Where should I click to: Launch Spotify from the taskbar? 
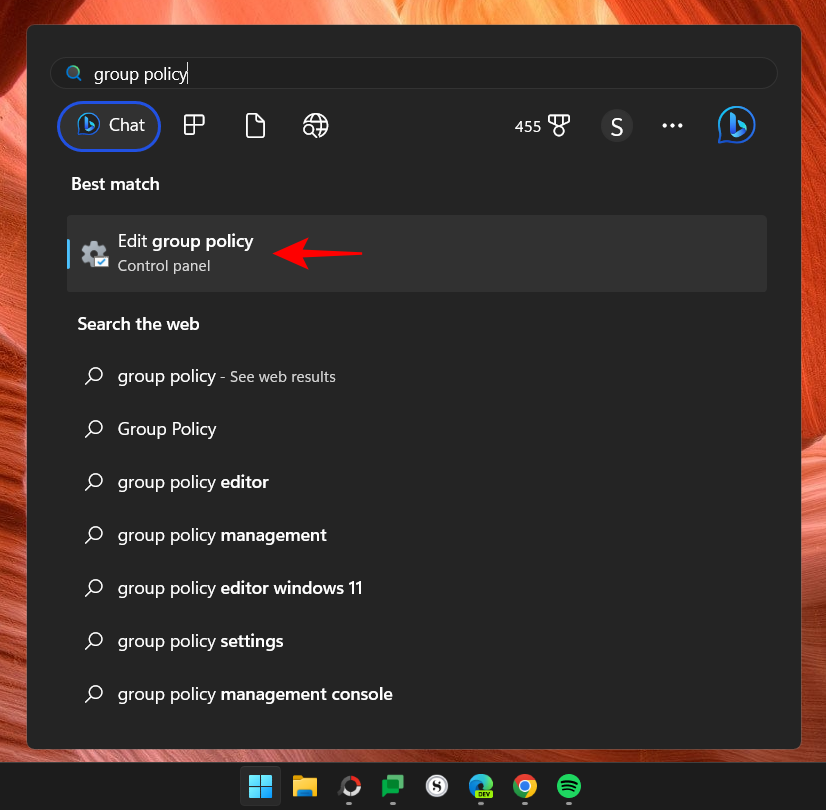tap(569, 787)
